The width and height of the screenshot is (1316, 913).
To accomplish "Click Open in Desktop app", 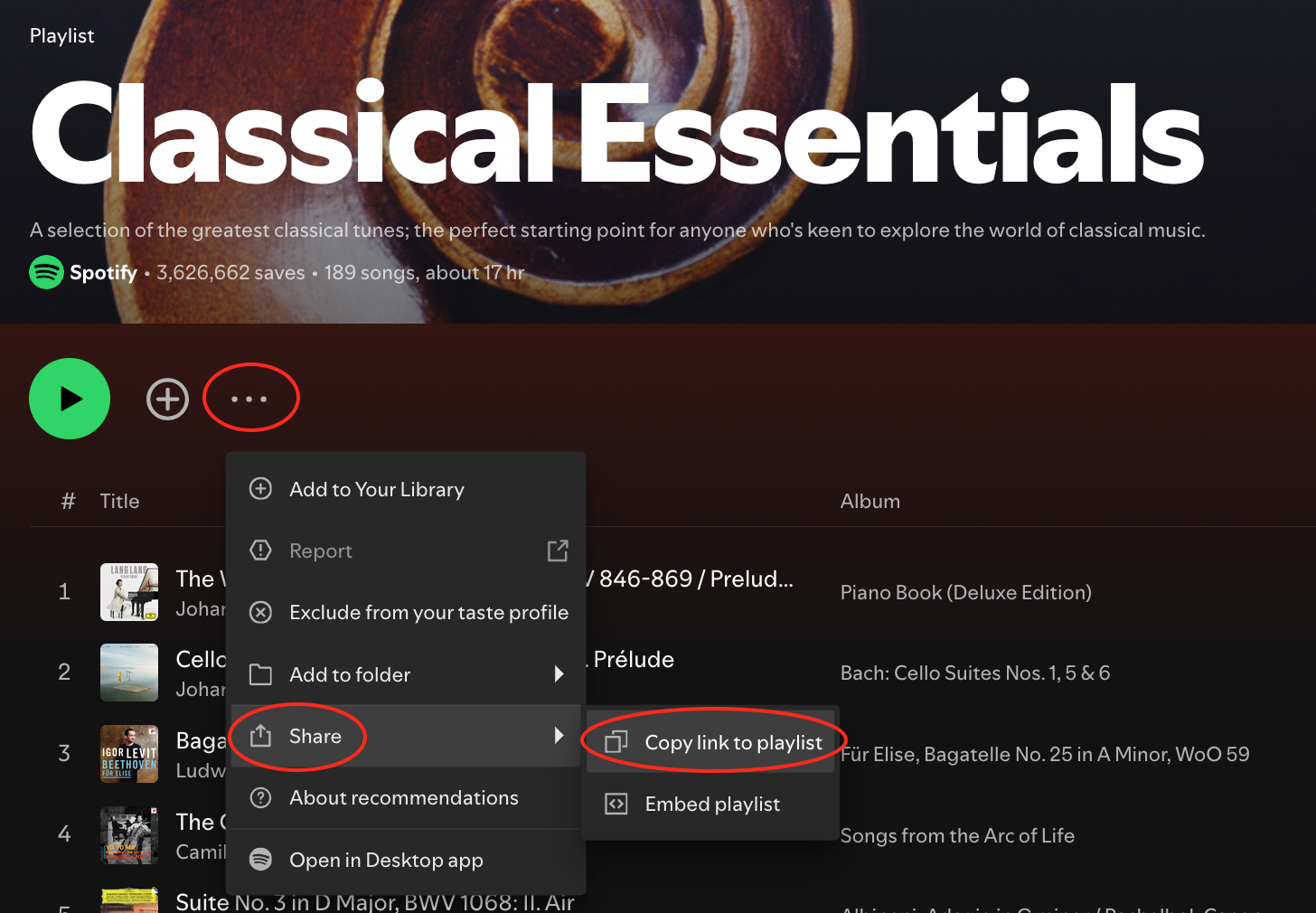I will (x=386, y=861).
